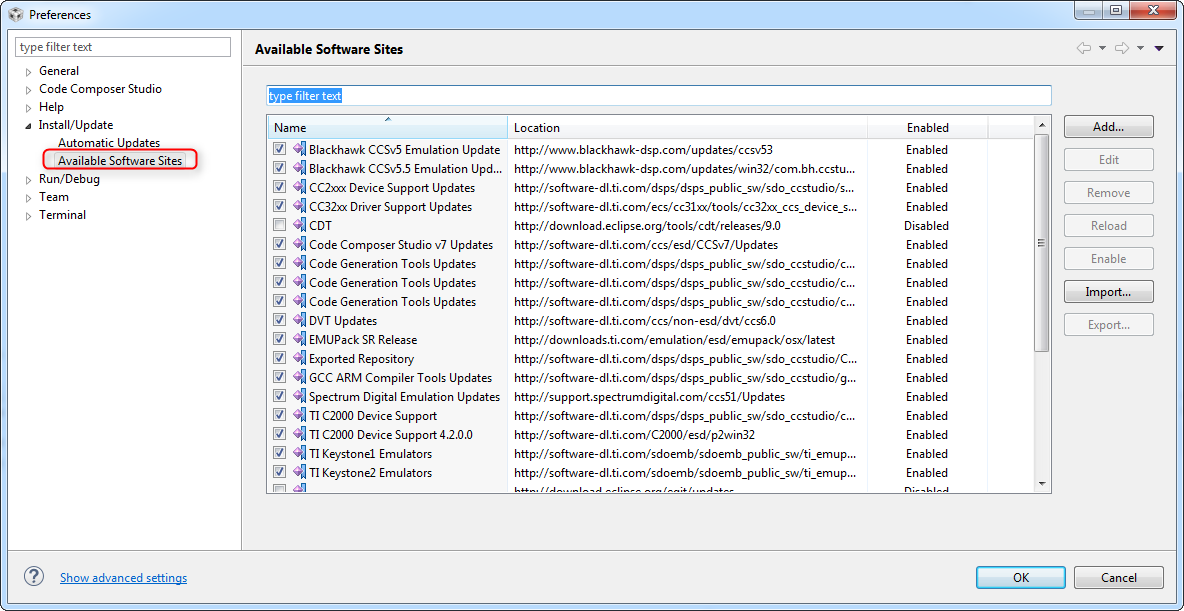The width and height of the screenshot is (1184, 611).
Task: Click the repository icon next to DVT Updates
Action: point(299,320)
